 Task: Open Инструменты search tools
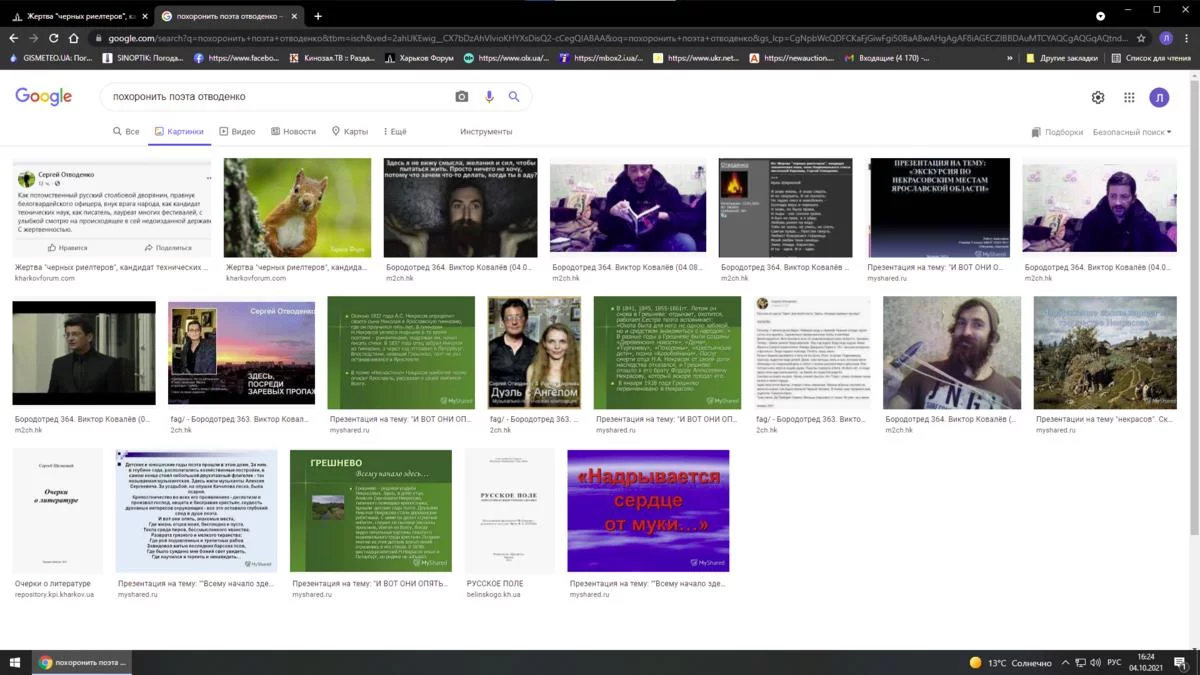coord(486,132)
